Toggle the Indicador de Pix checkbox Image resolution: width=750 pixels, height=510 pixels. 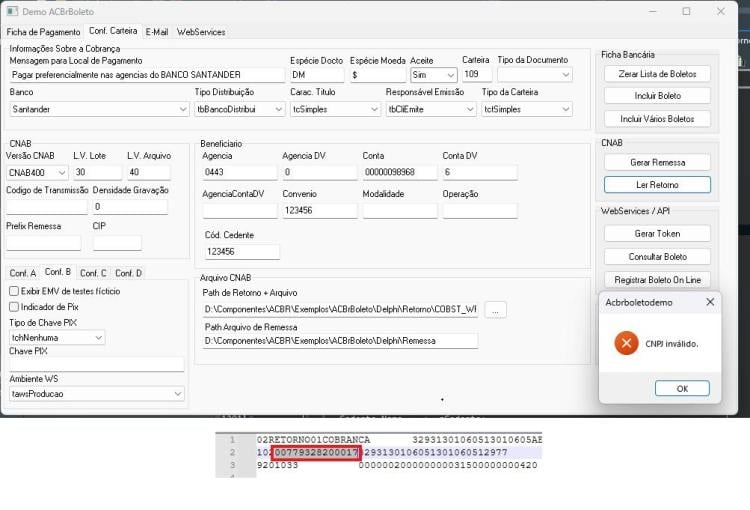tap(14, 307)
